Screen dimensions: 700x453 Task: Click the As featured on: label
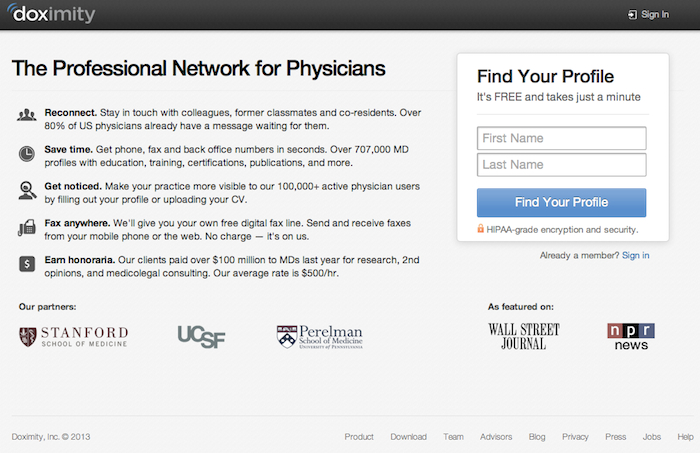[521, 307]
